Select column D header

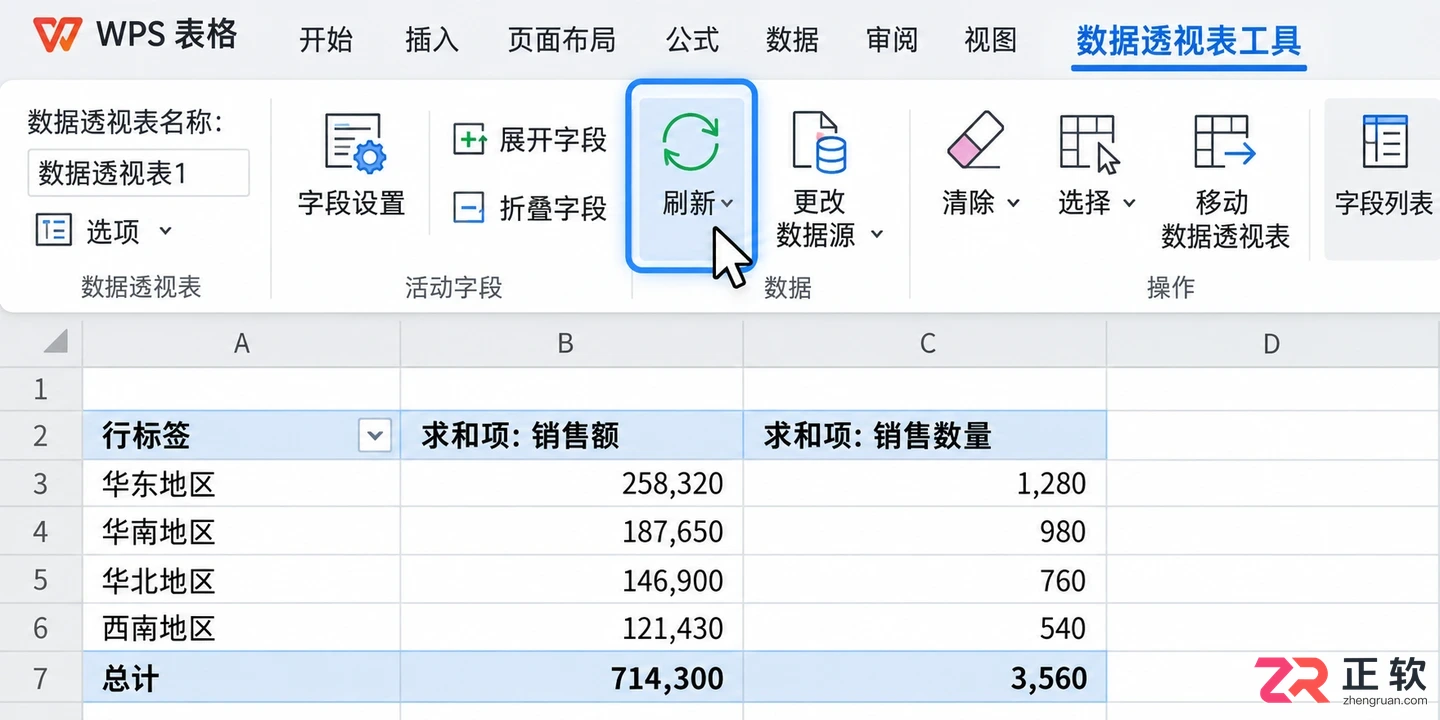1273,343
